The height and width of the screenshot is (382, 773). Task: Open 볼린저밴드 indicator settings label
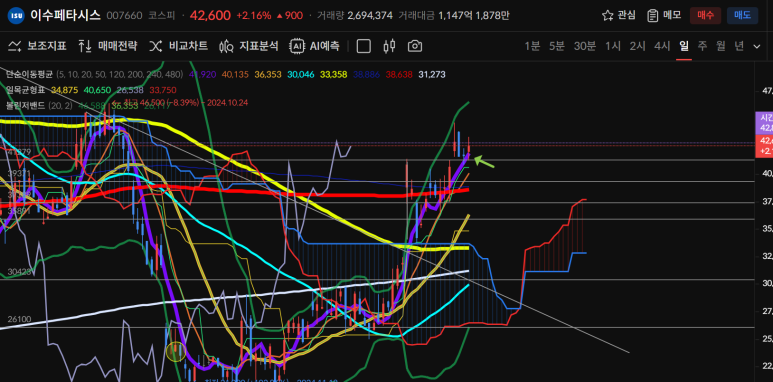click(26, 105)
